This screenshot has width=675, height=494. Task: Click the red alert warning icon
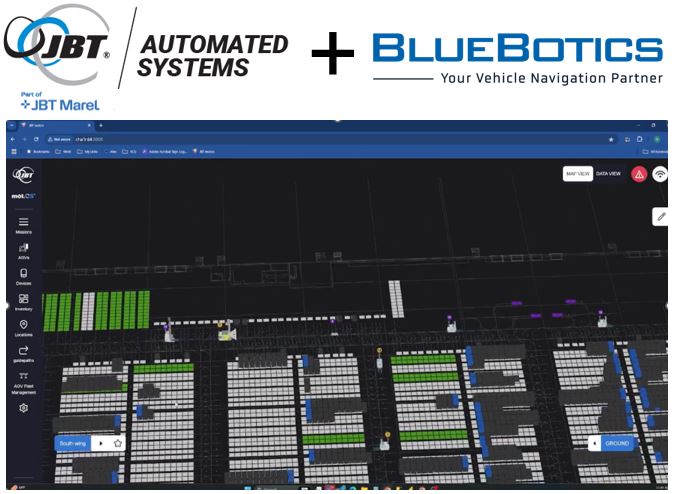point(638,174)
